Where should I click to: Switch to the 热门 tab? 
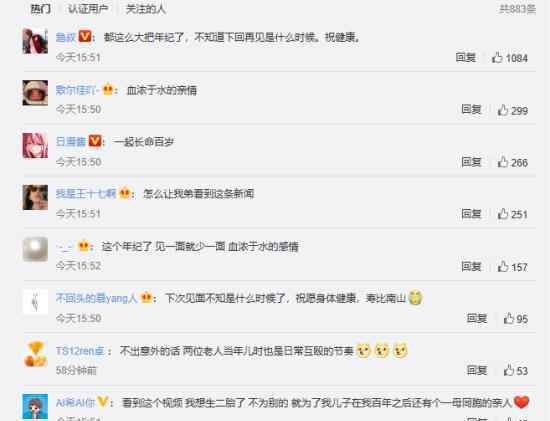point(41,9)
